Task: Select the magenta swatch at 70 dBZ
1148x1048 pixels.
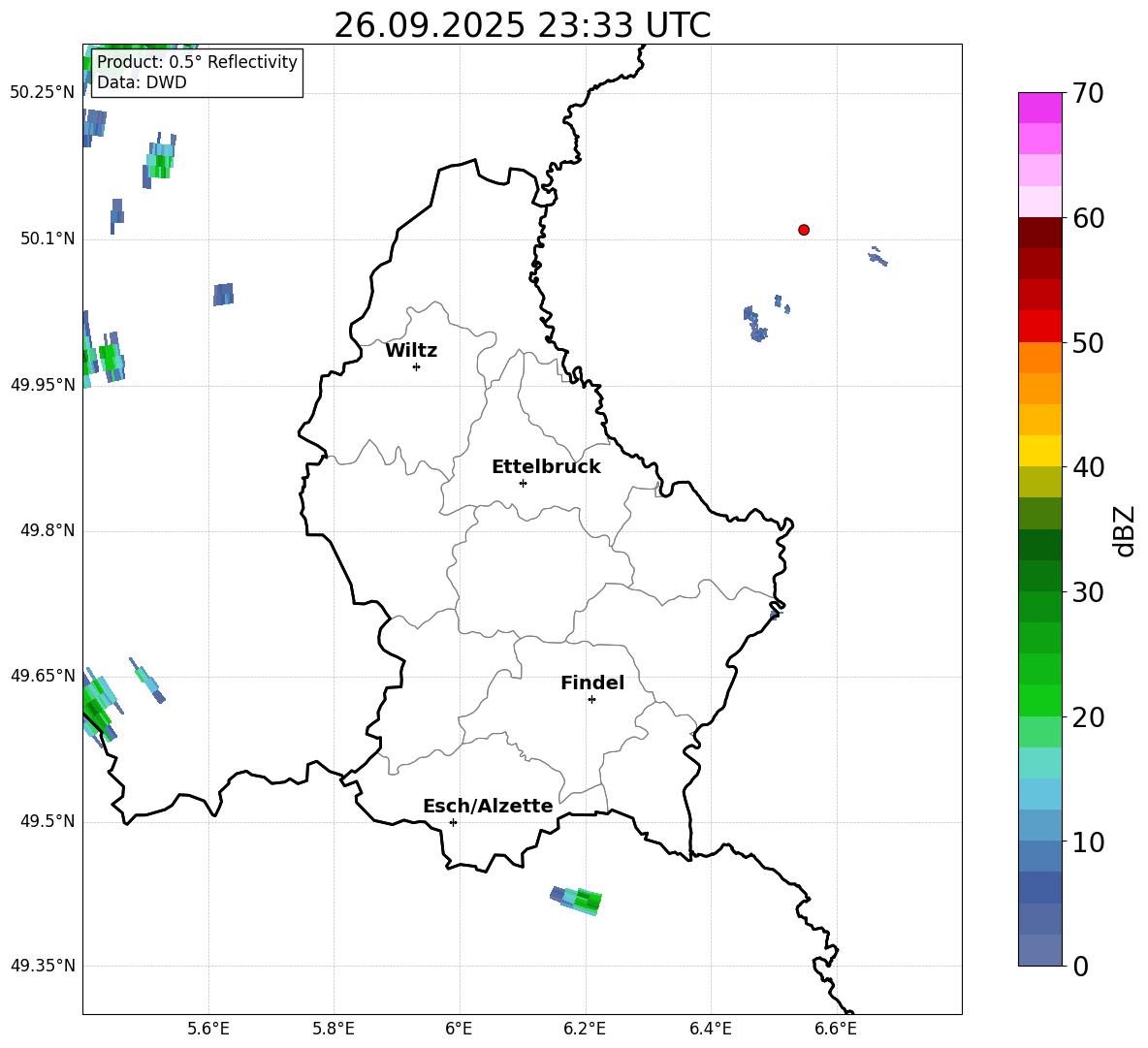Action: click(x=1039, y=108)
